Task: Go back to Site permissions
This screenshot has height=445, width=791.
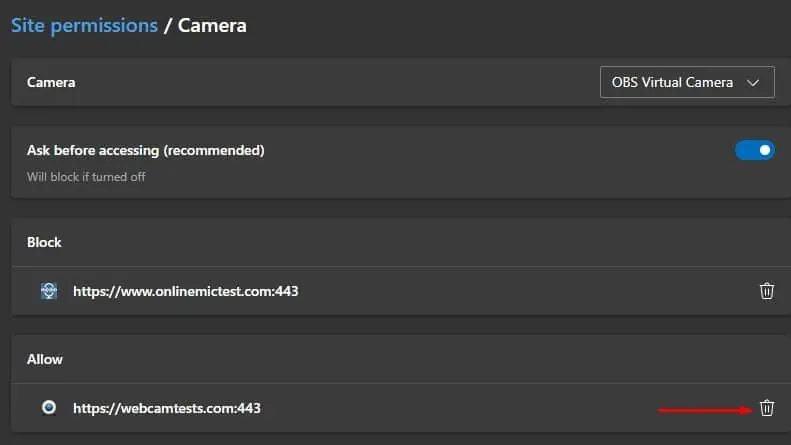Action: (x=84, y=26)
